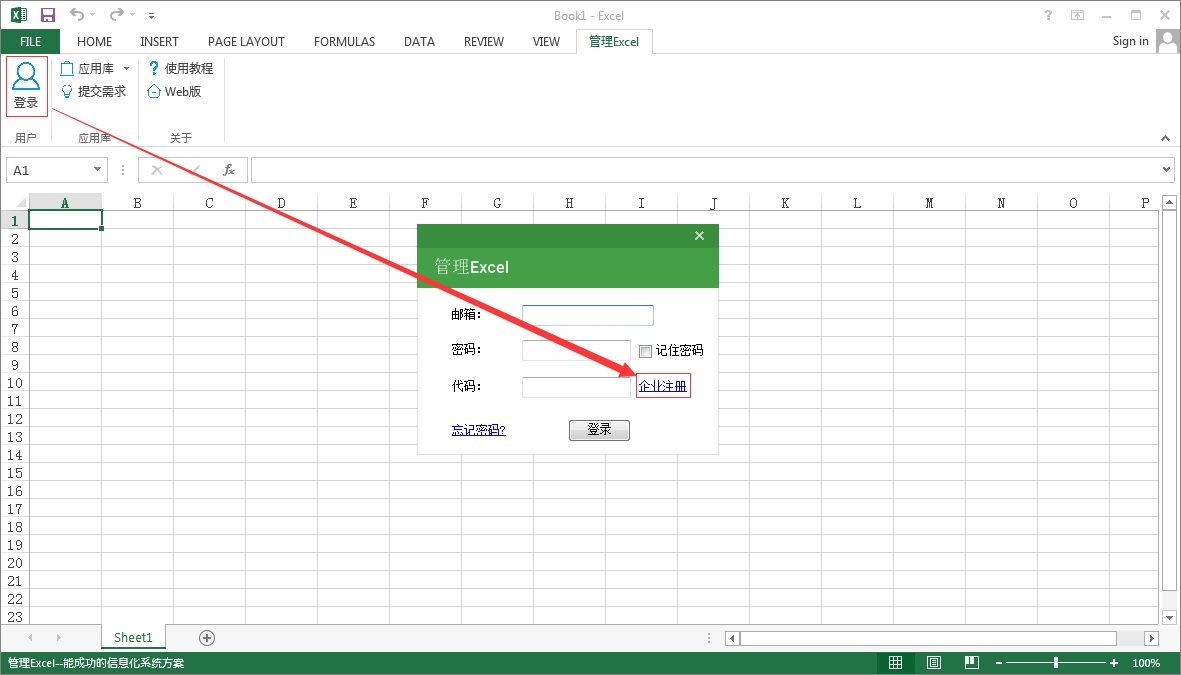Click the 100% zoom level

coord(1146,663)
